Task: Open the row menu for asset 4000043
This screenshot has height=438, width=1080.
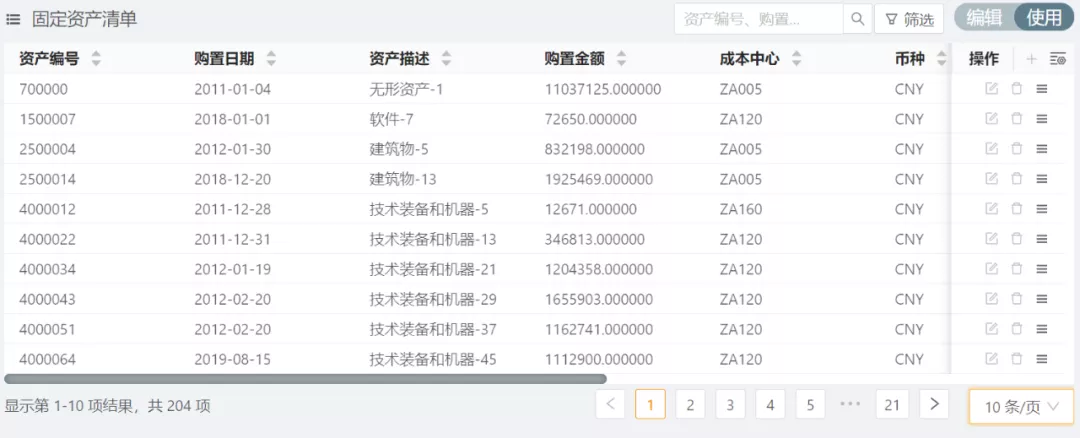Action: 1041,299
